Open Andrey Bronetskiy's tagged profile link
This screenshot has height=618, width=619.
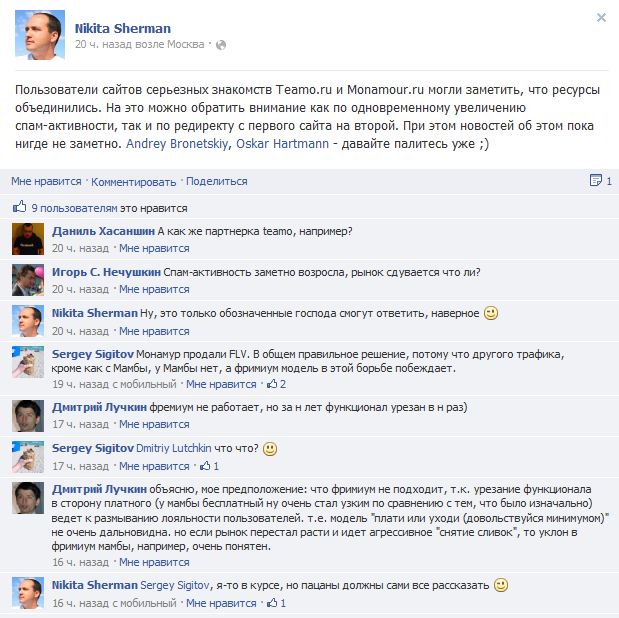click(x=177, y=143)
